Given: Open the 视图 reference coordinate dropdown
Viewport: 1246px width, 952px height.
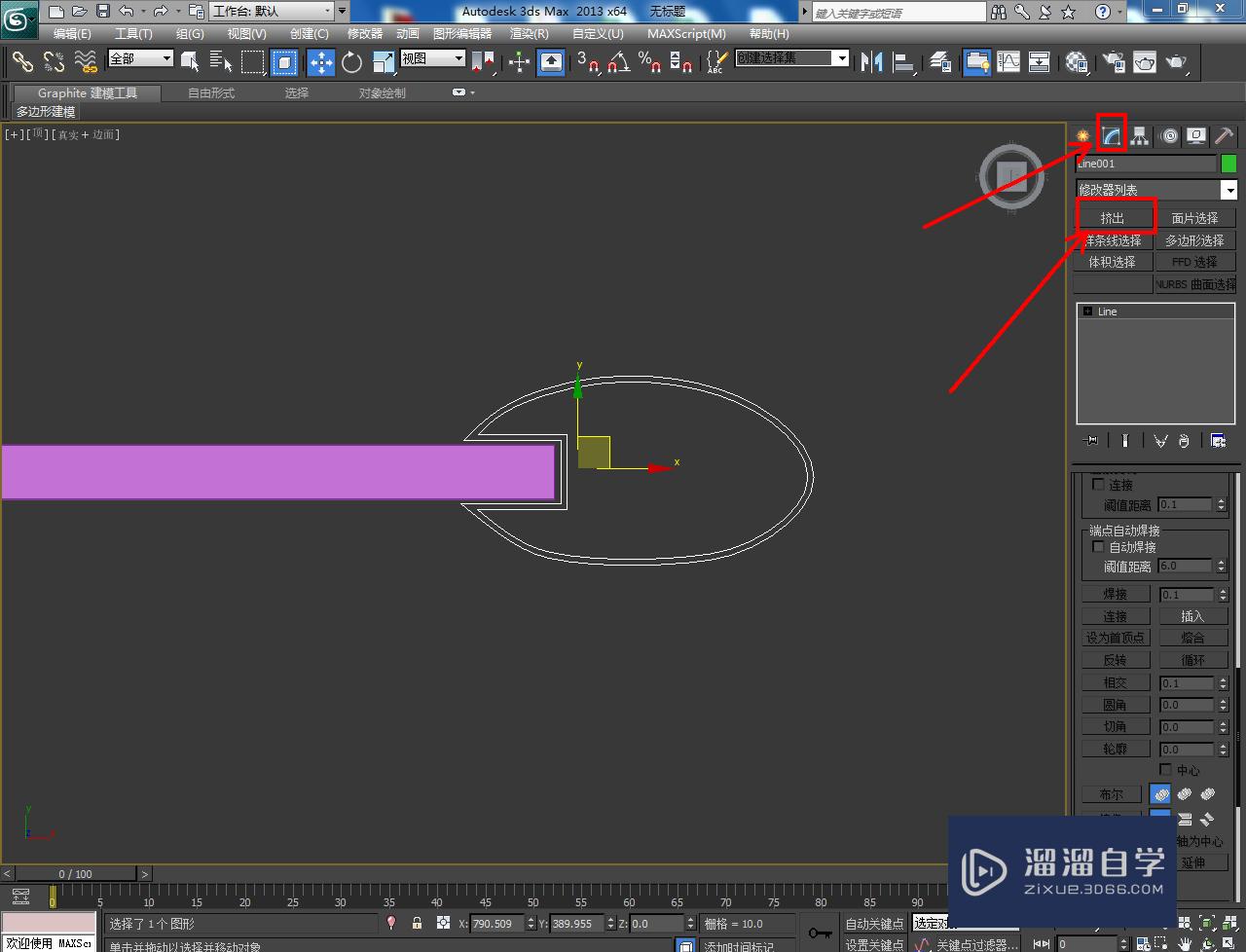Looking at the screenshot, I should pyautogui.click(x=432, y=58).
